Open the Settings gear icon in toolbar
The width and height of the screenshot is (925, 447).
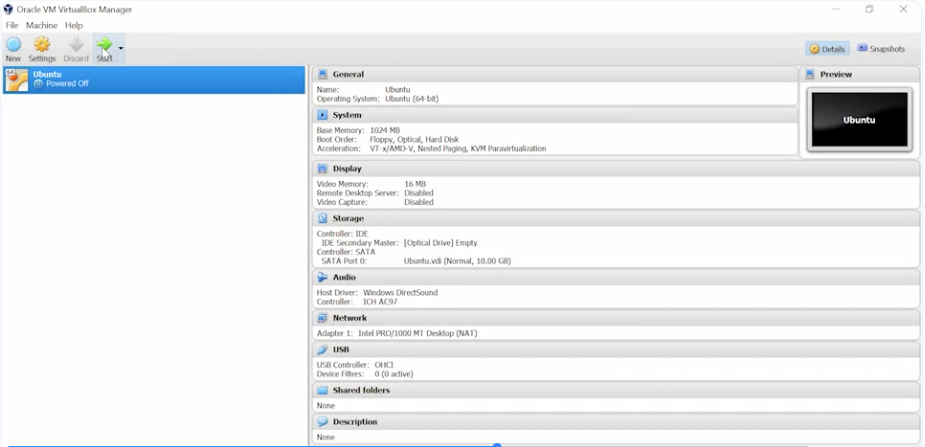(42, 44)
